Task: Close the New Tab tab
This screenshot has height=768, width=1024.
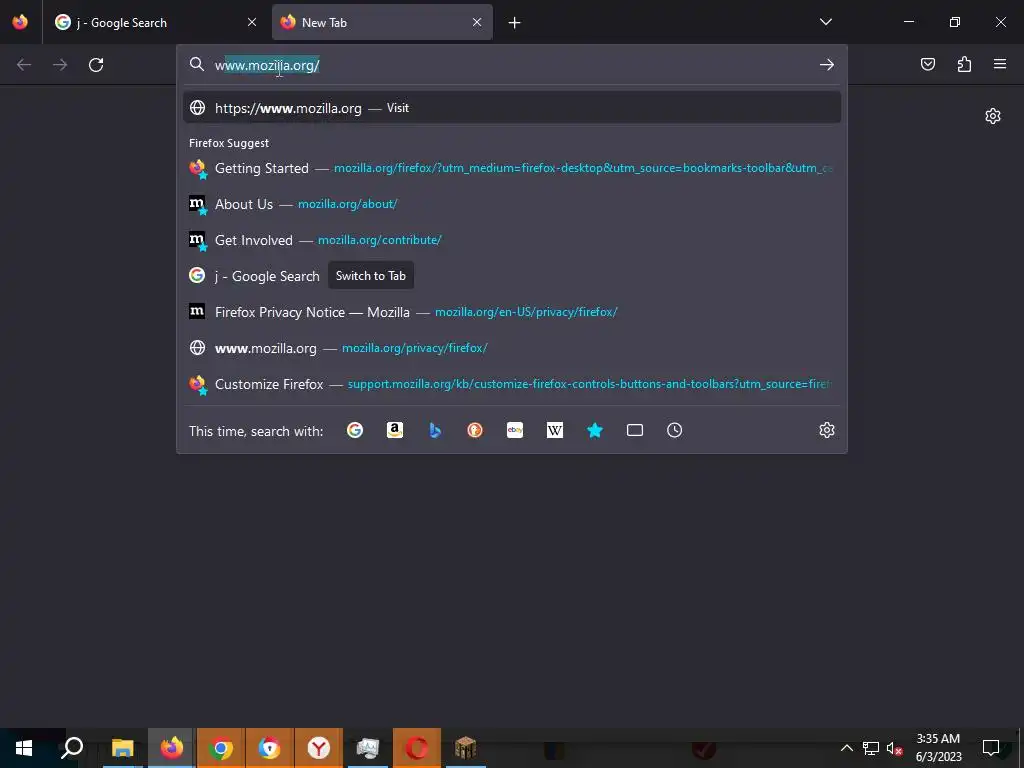Action: click(x=477, y=22)
